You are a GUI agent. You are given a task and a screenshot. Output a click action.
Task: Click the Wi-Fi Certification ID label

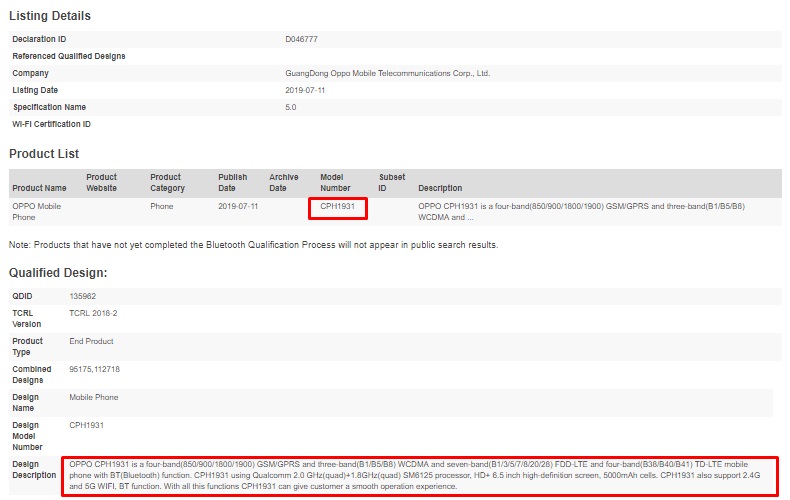[x=51, y=124]
